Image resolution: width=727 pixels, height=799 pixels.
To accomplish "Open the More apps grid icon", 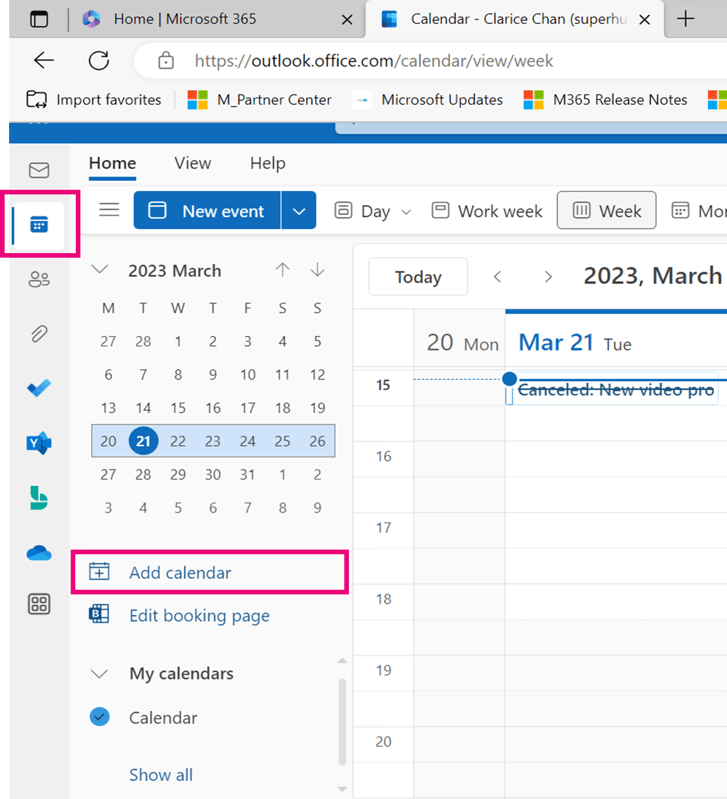I will pos(39,603).
